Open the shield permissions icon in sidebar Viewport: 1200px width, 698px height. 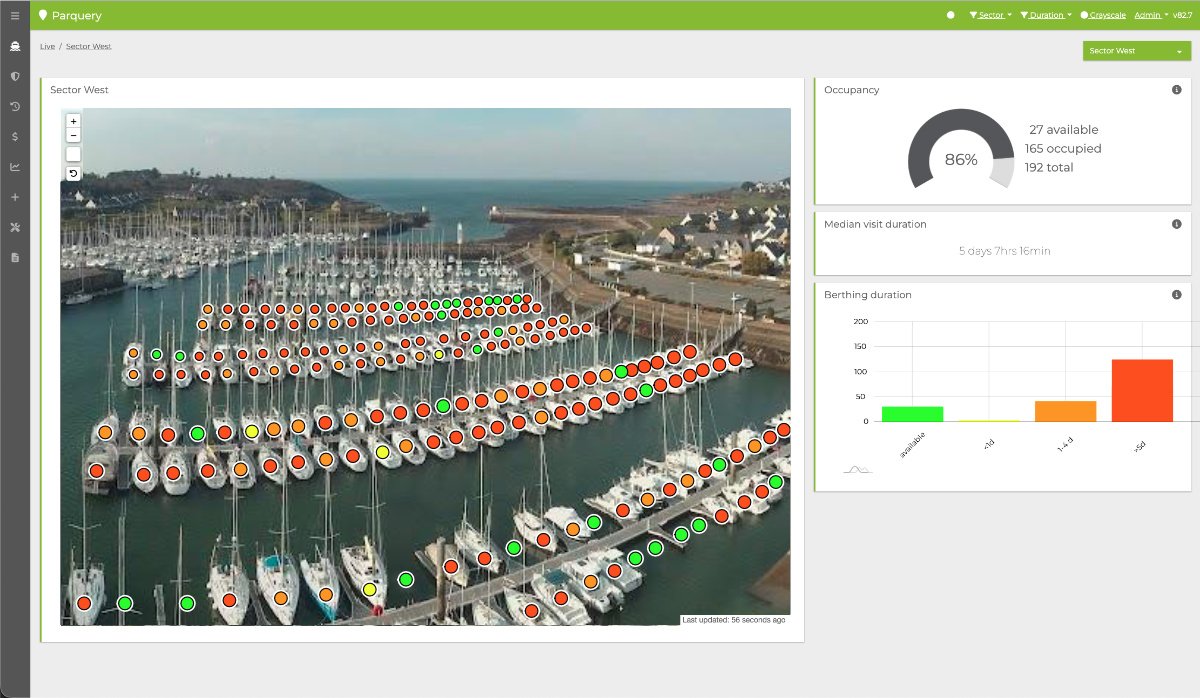tap(14, 76)
